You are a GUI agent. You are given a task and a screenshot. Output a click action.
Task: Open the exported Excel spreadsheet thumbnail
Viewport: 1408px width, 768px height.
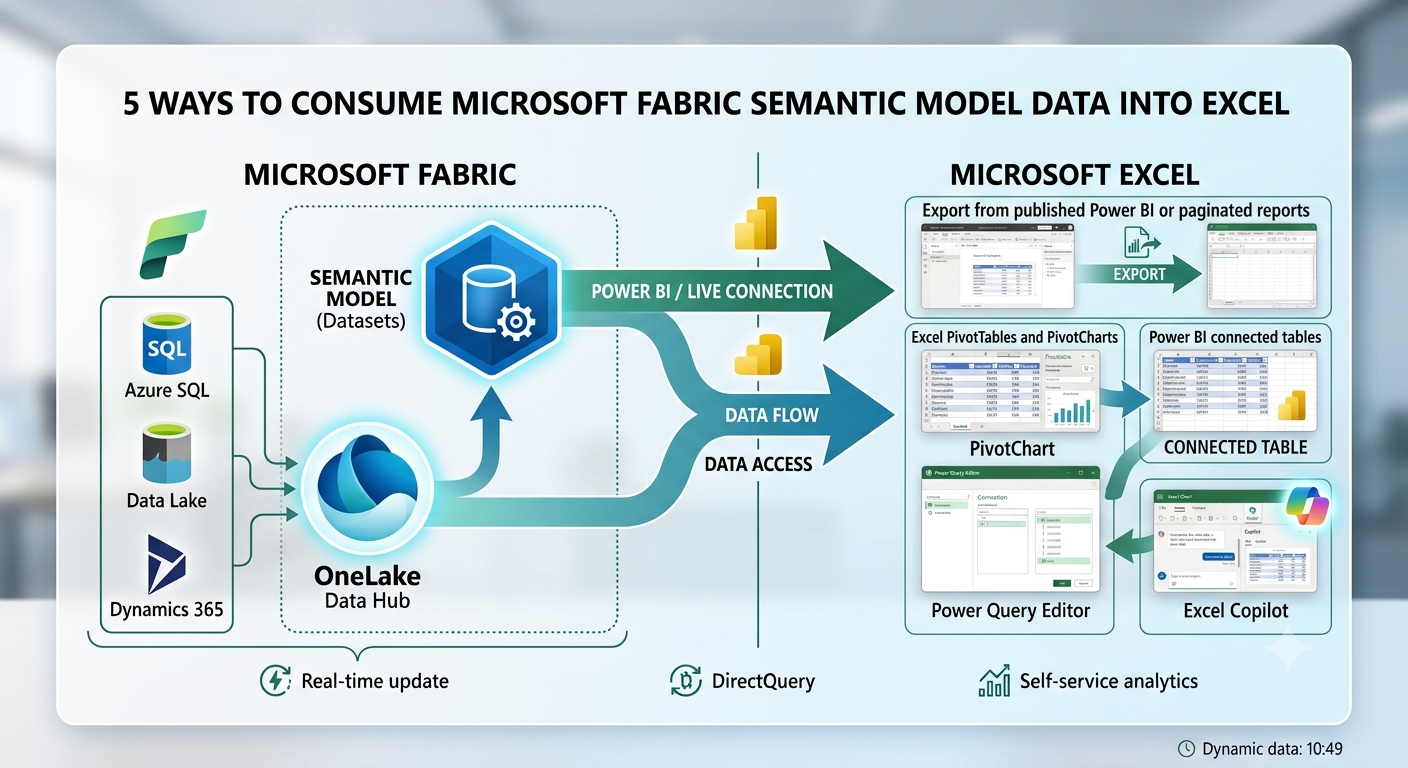tap(1261, 266)
